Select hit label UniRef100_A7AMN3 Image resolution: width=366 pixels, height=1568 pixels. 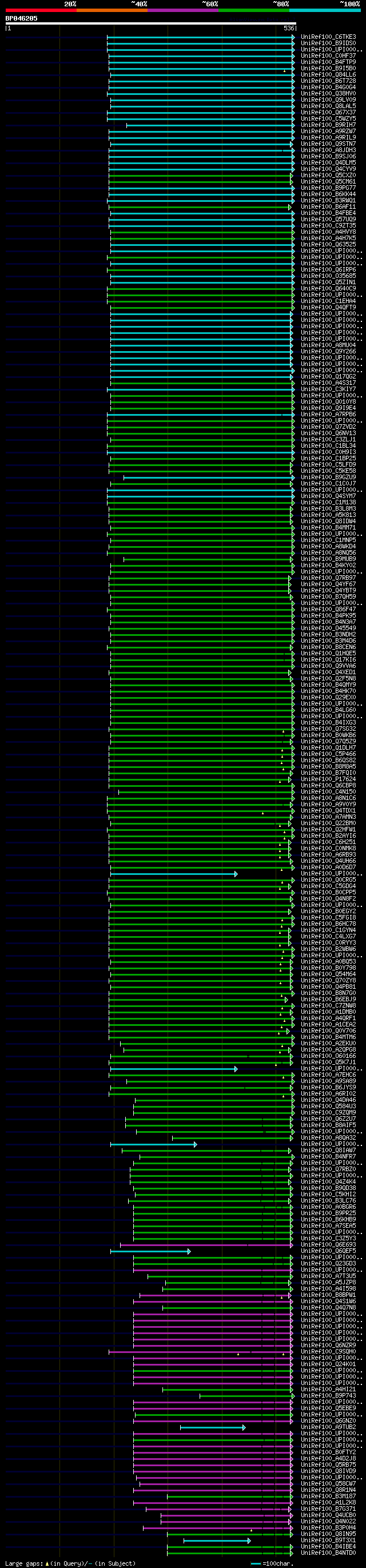[x=328, y=817]
